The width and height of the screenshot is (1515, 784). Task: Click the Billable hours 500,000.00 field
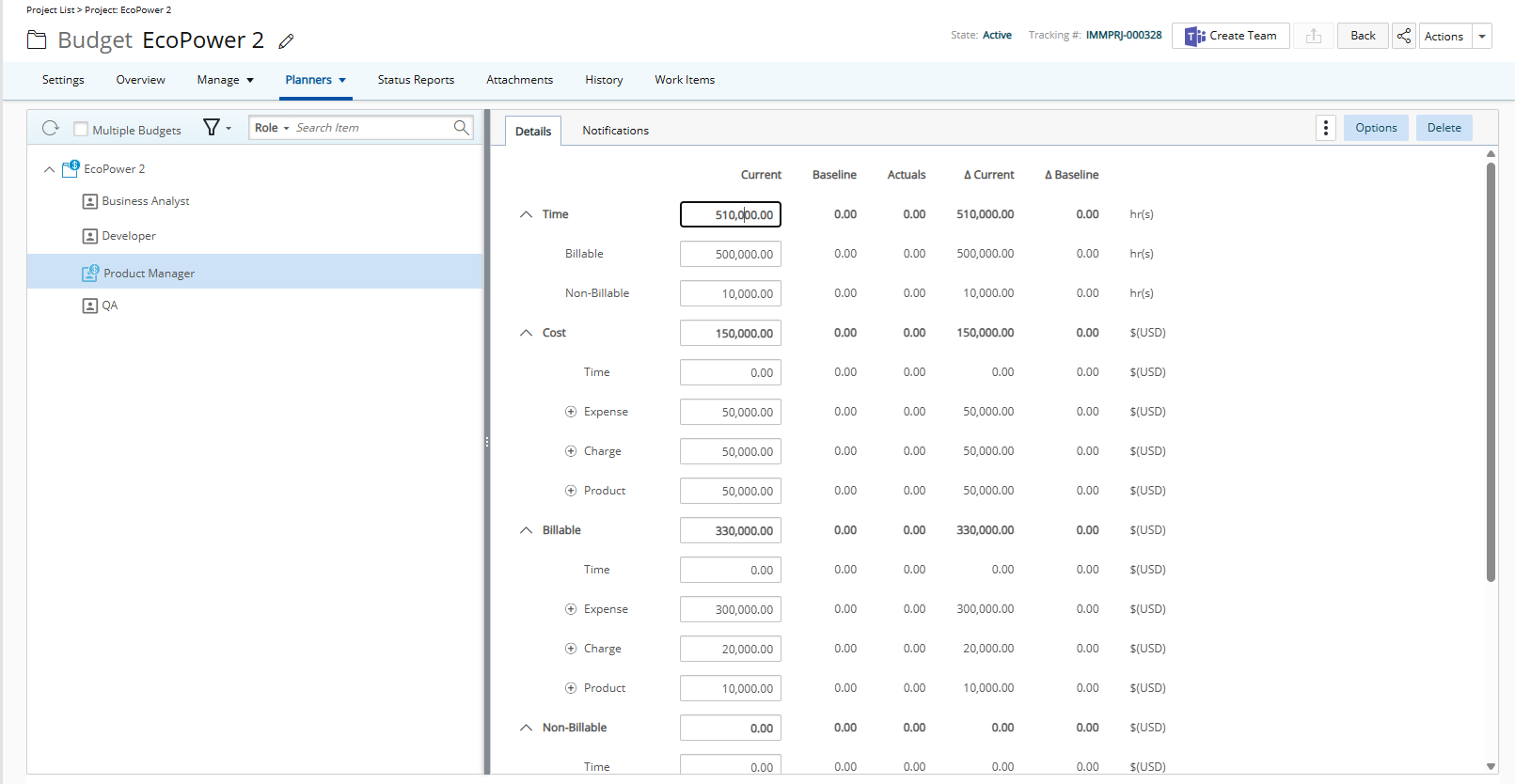[731, 254]
